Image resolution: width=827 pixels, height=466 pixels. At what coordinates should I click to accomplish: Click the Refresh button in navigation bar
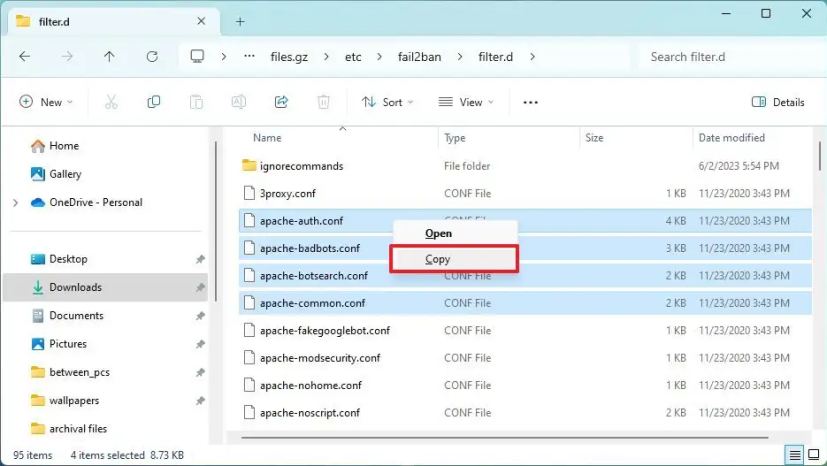tap(152, 57)
